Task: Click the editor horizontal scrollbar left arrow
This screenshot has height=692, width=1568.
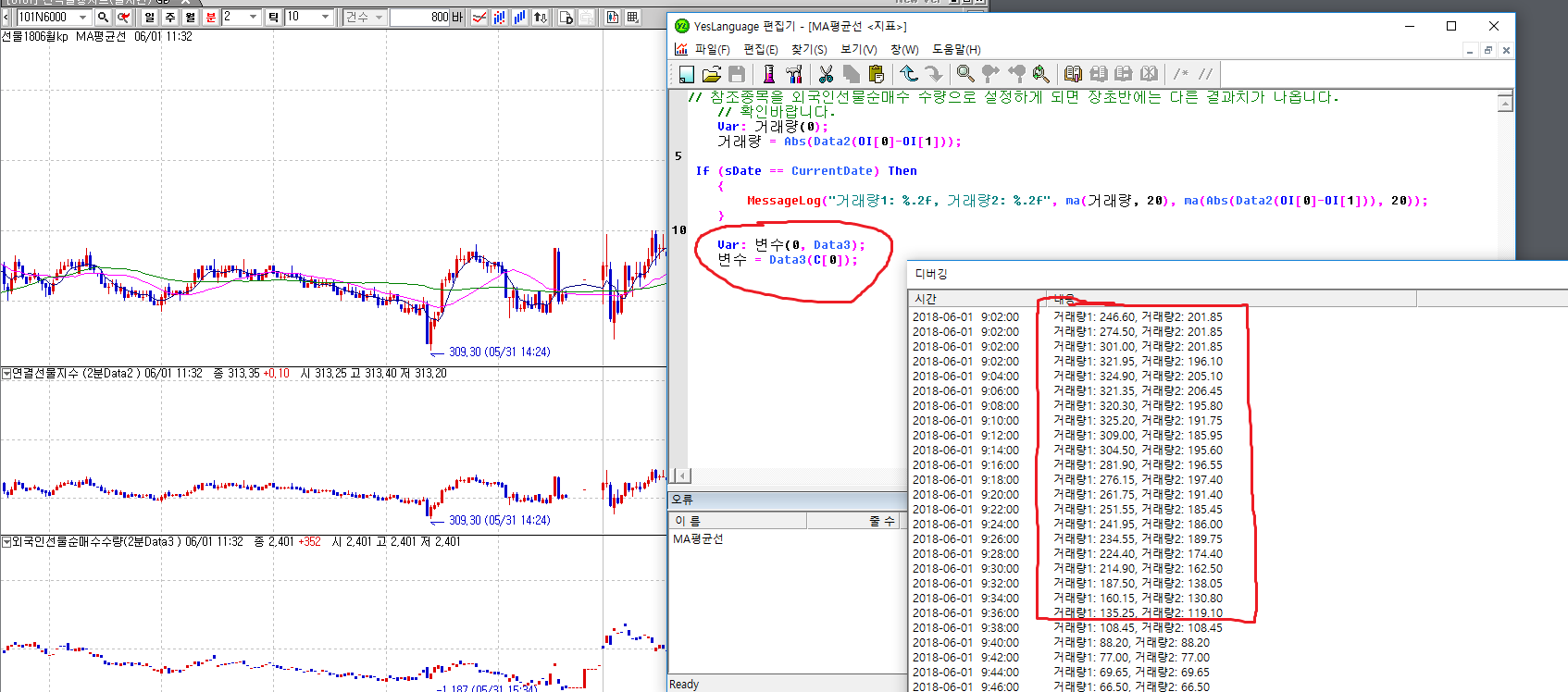Action: pyautogui.click(x=682, y=476)
